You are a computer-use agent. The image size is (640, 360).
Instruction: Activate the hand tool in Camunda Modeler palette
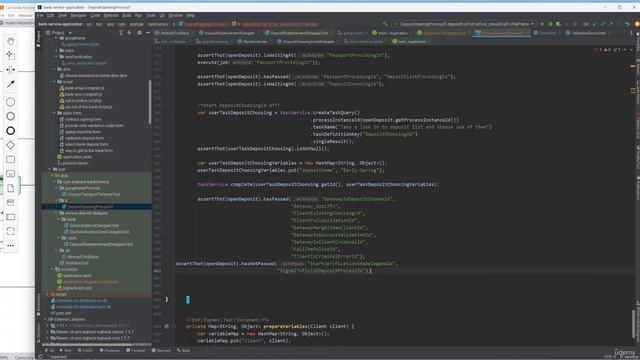click(x=11, y=41)
